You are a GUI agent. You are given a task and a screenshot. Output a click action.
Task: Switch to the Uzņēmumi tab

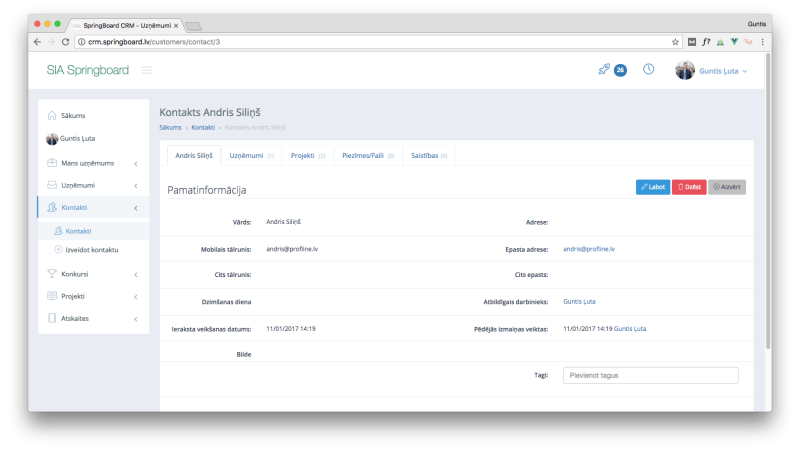(252, 156)
